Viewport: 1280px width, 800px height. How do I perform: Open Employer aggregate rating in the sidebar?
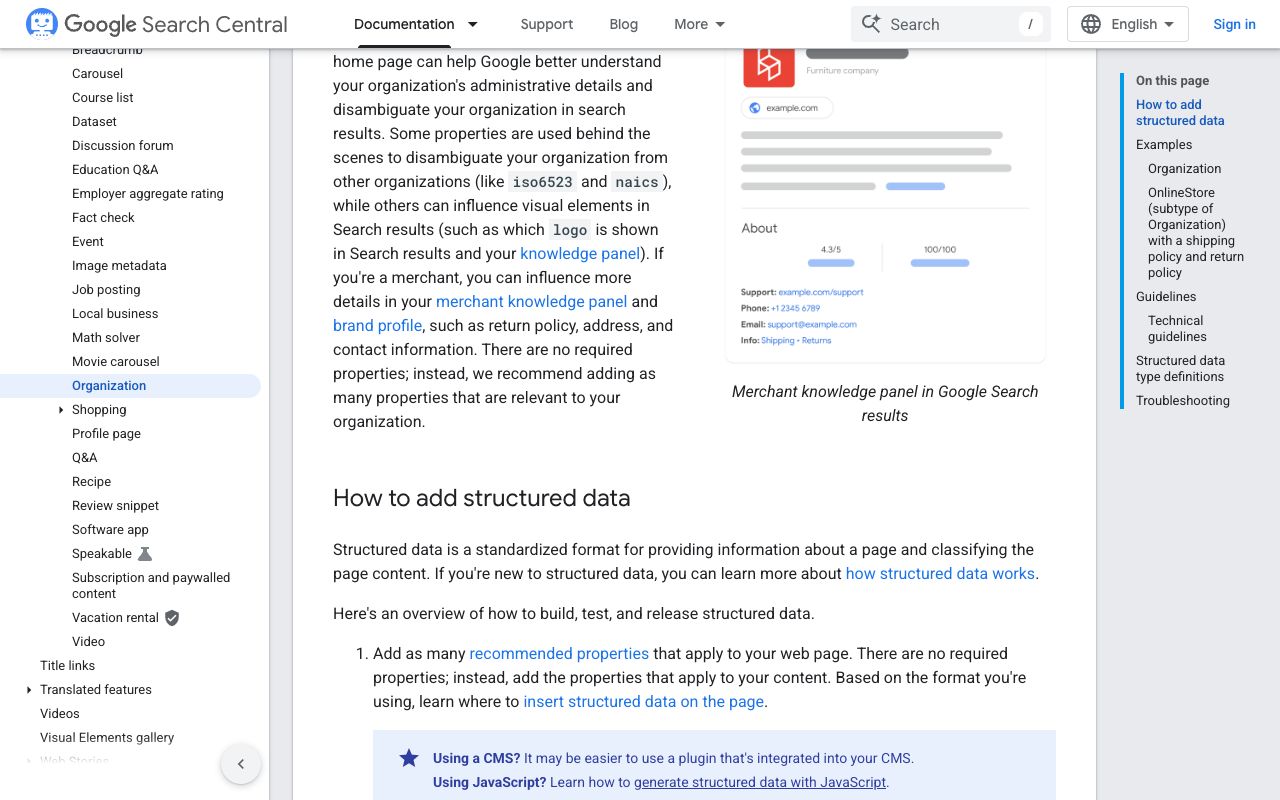coord(148,194)
